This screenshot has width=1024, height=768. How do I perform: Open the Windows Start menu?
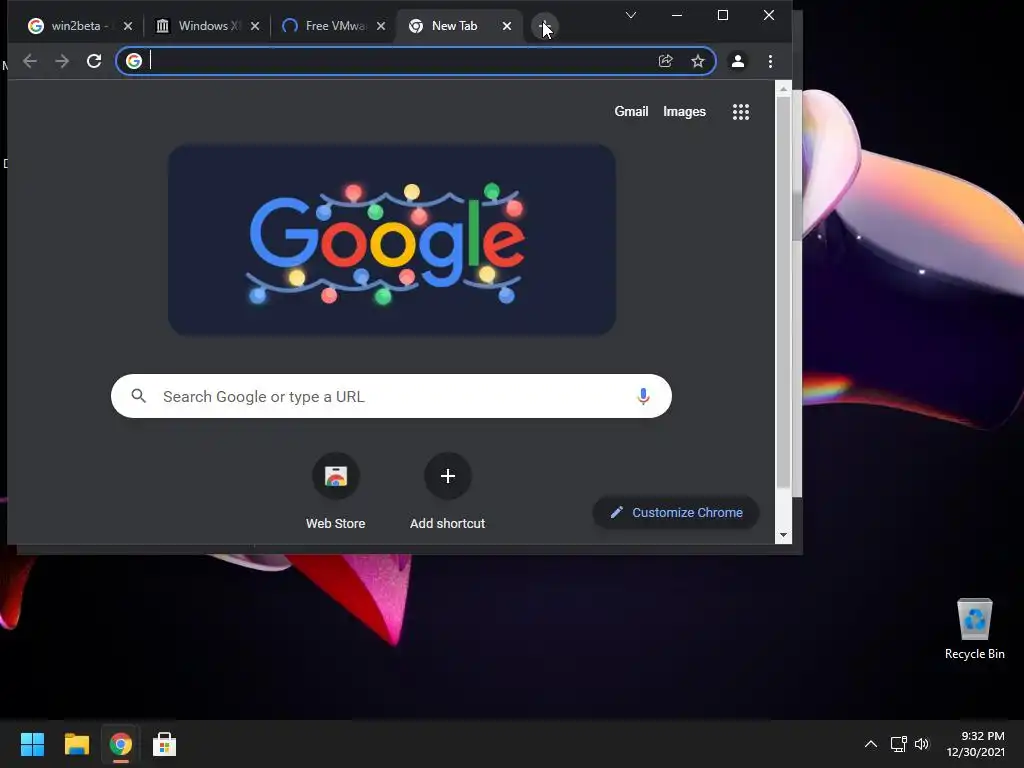tap(32, 744)
